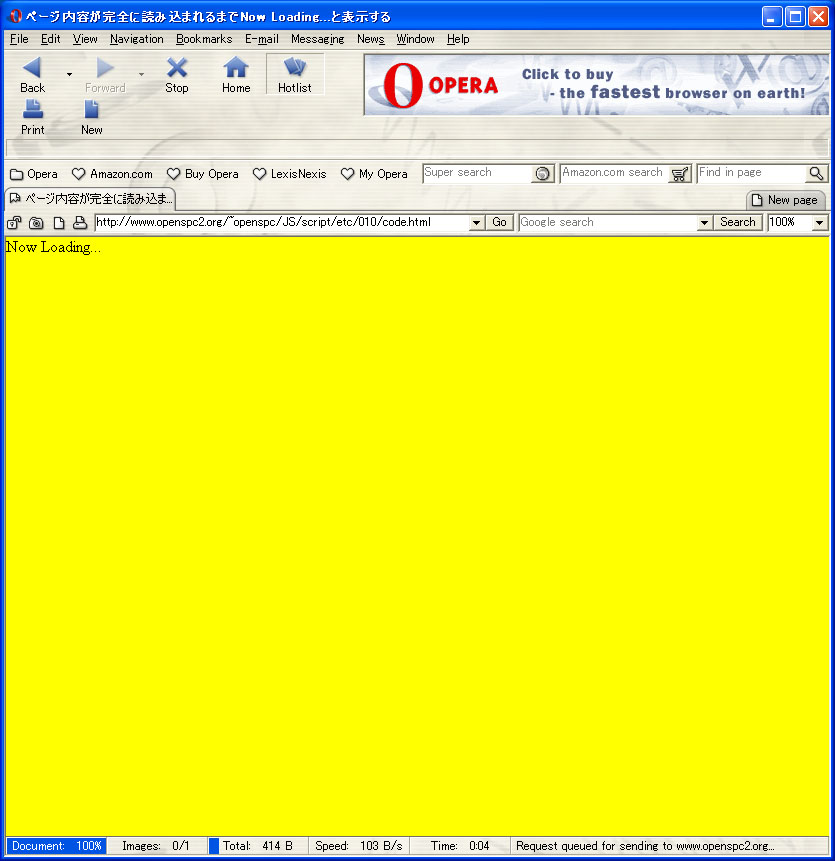The height and width of the screenshot is (861, 835).
Task: Click the Find in page magnifier icon
Action: coord(816,174)
